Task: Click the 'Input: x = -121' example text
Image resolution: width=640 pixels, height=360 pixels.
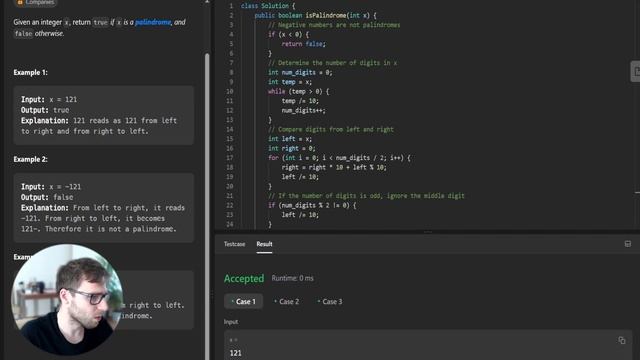Action: pos(51,187)
